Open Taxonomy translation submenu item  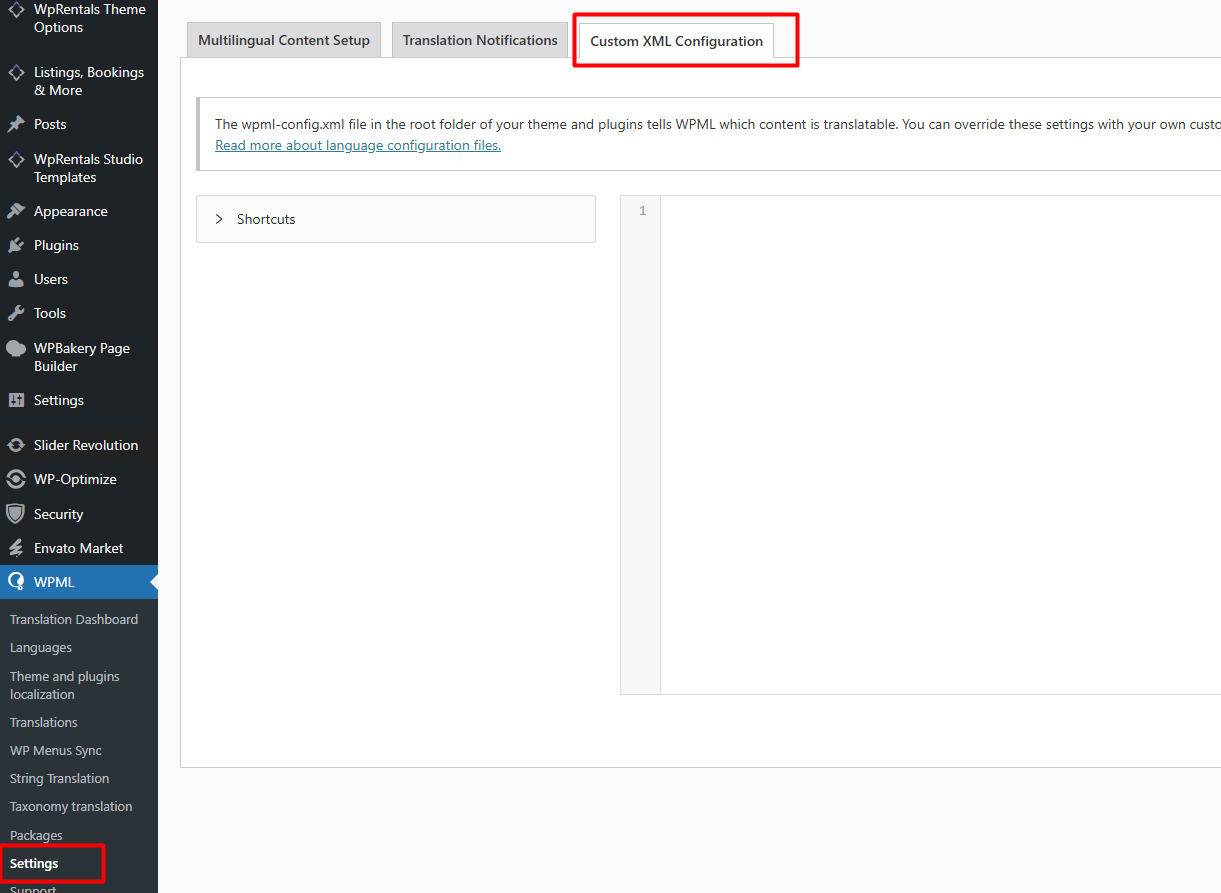click(71, 806)
